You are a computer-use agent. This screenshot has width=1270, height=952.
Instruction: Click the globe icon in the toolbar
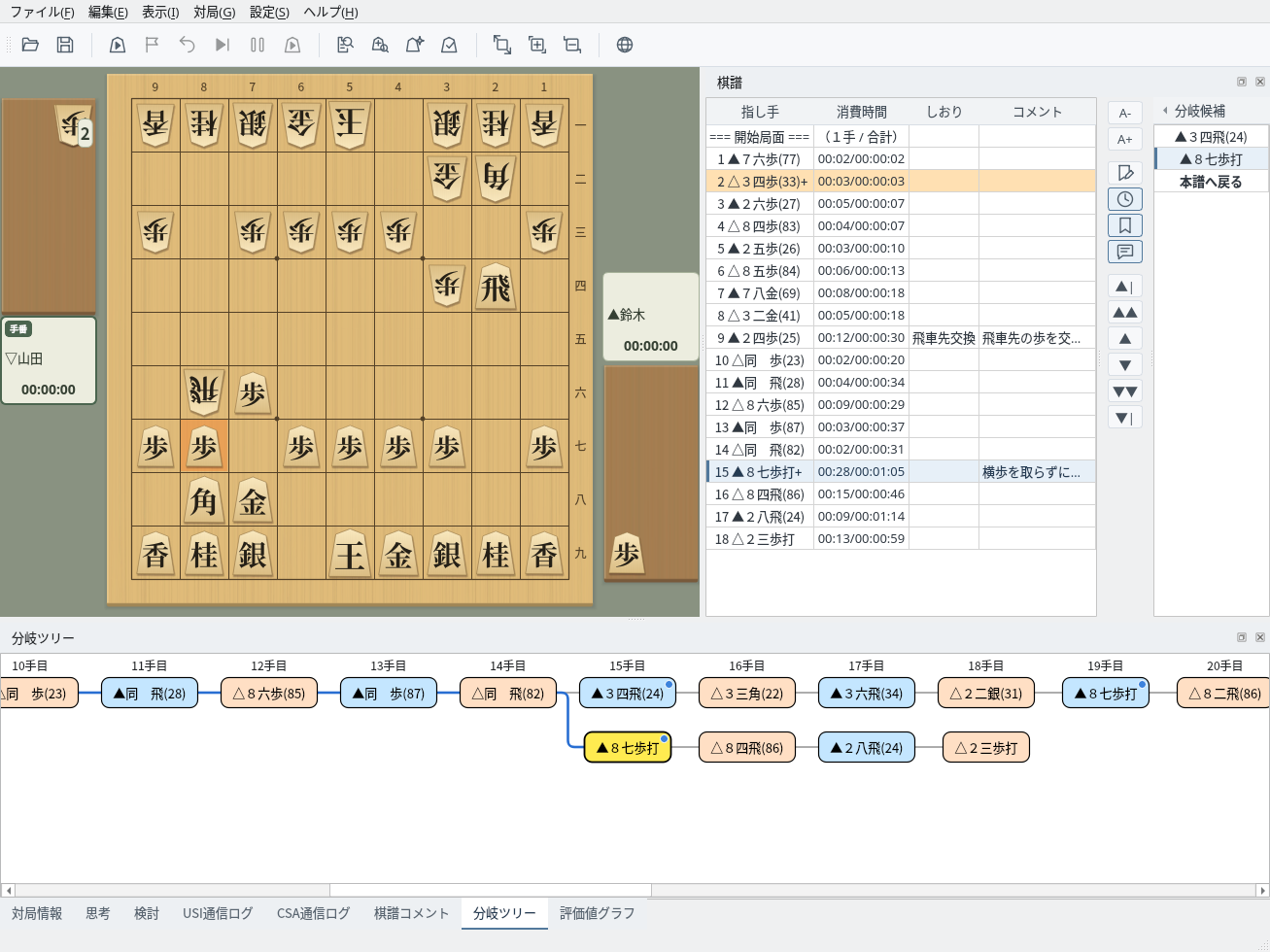pos(625,45)
